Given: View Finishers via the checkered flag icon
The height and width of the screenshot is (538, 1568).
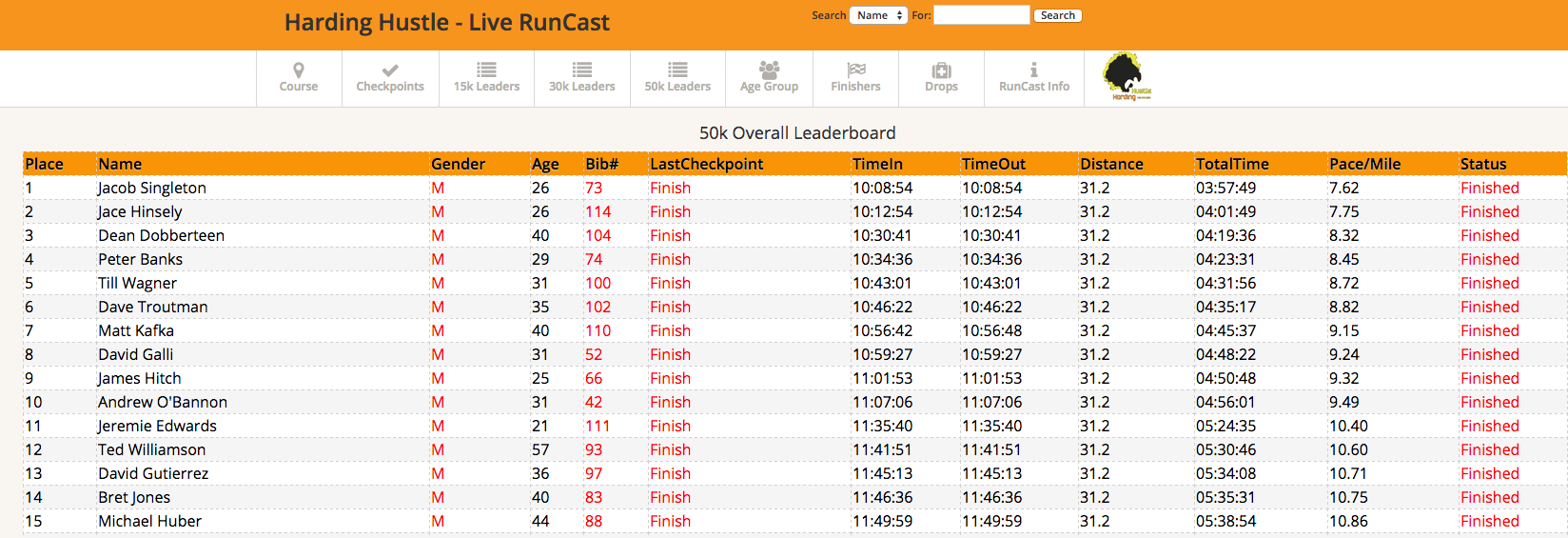Looking at the screenshot, I should tap(855, 70).
